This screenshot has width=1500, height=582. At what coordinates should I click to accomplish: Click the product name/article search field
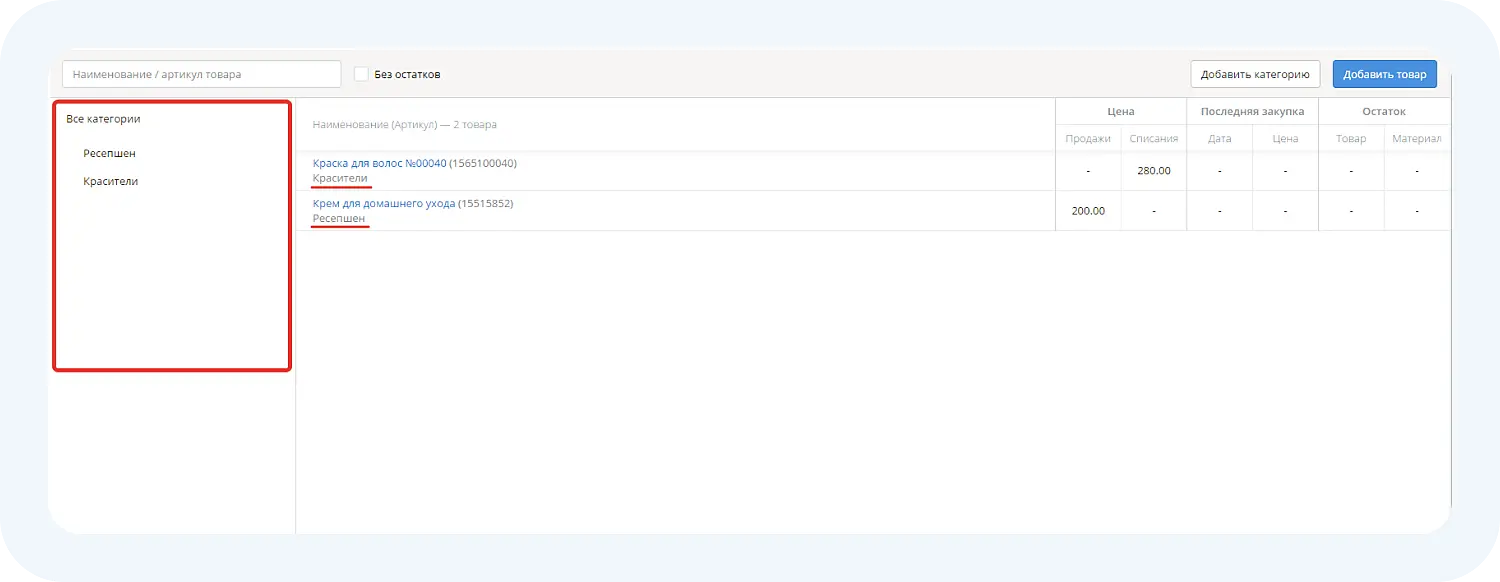pos(202,74)
